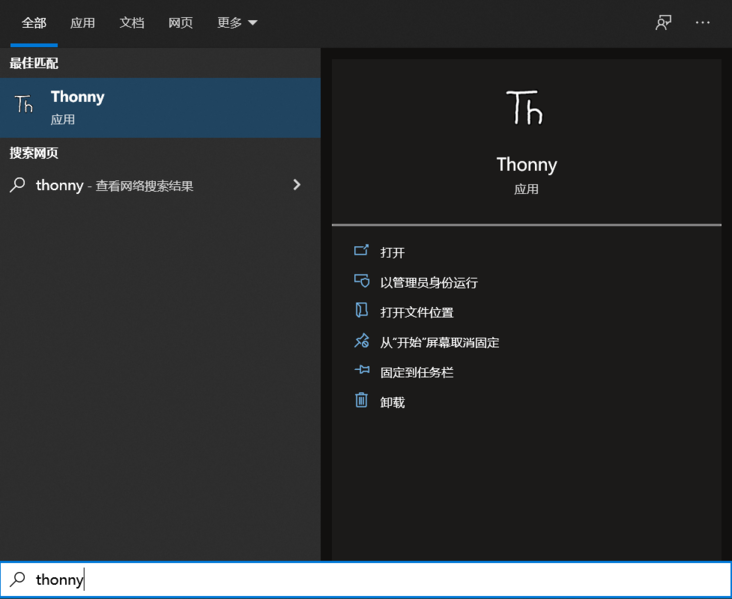Click the magnifier icon in search box
The image size is (732, 599).
click(x=17, y=579)
